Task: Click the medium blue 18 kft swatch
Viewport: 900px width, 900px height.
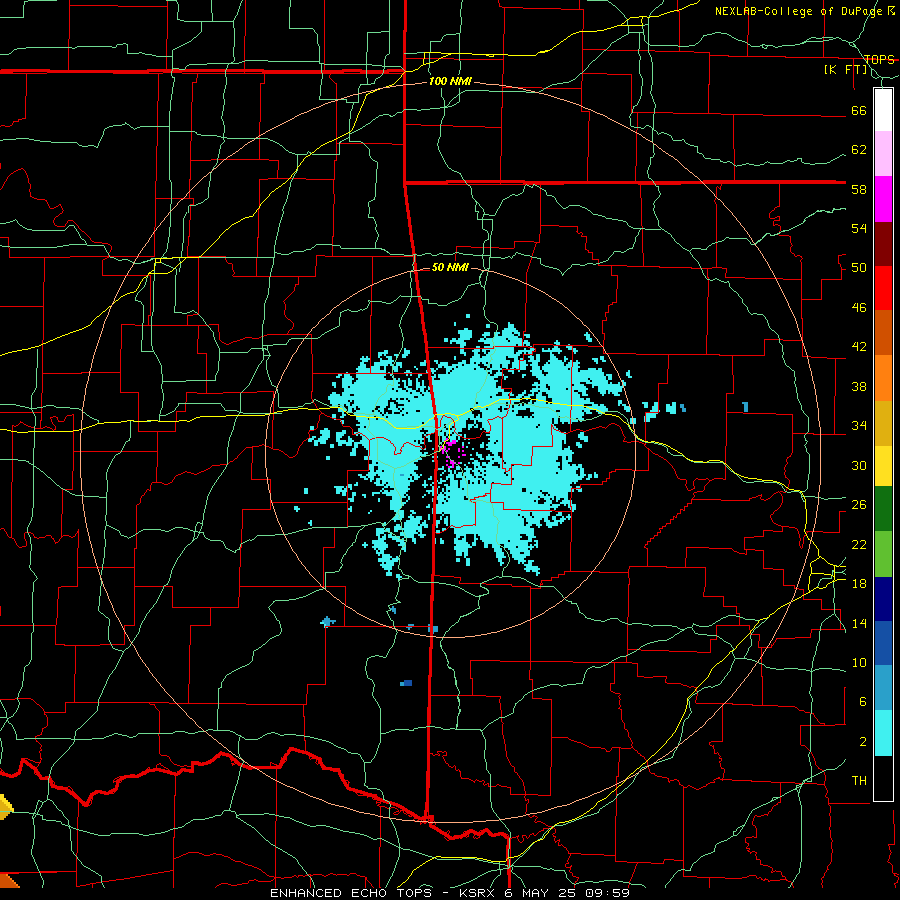Action: click(883, 643)
